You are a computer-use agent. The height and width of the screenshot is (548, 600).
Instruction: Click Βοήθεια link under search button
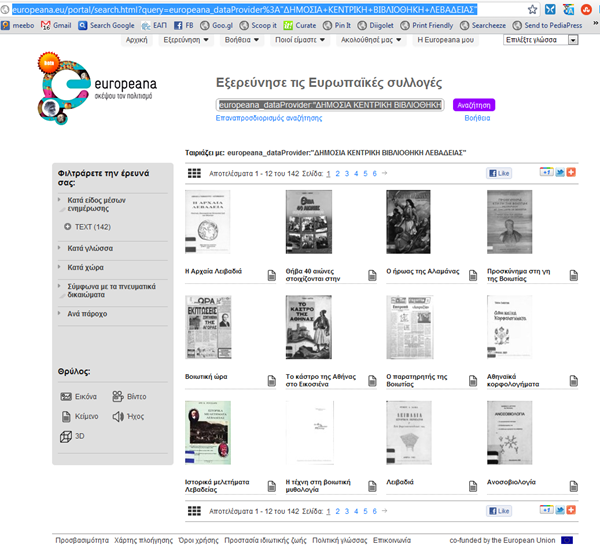coord(477,118)
